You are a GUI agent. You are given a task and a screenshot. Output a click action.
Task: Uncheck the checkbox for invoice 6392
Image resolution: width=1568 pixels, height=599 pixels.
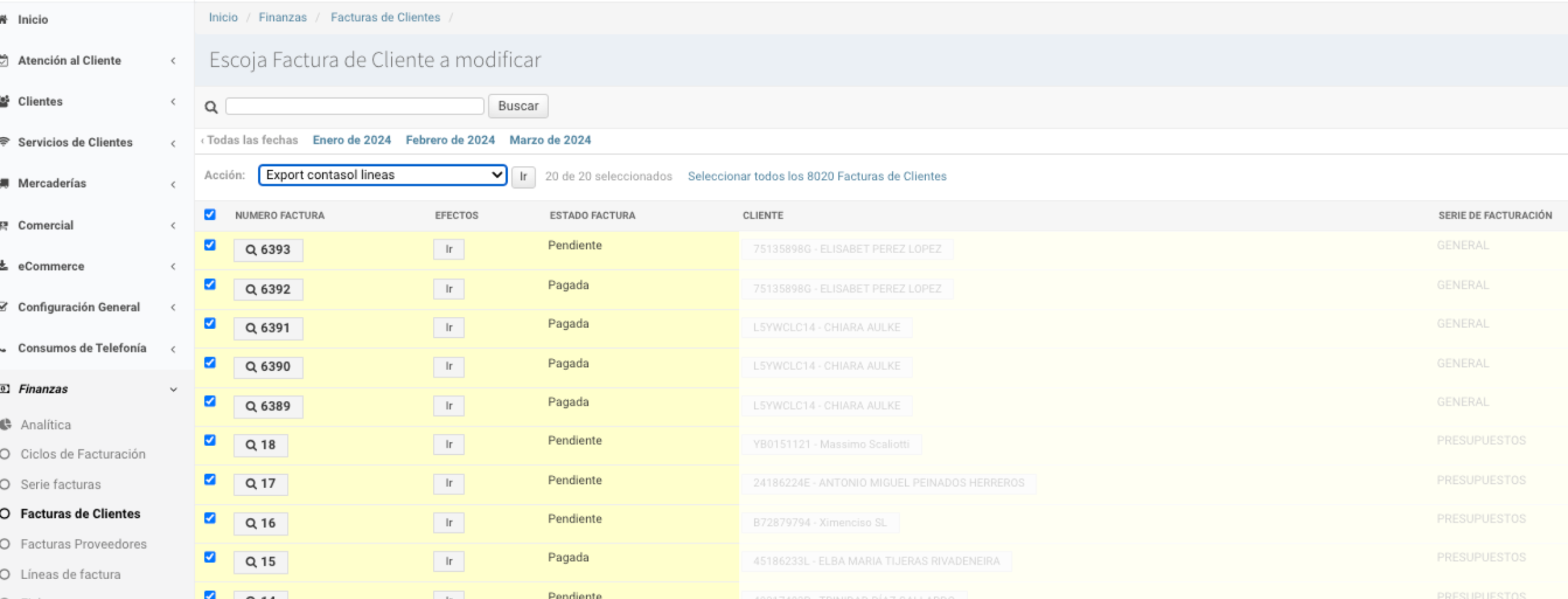point(210,285)
